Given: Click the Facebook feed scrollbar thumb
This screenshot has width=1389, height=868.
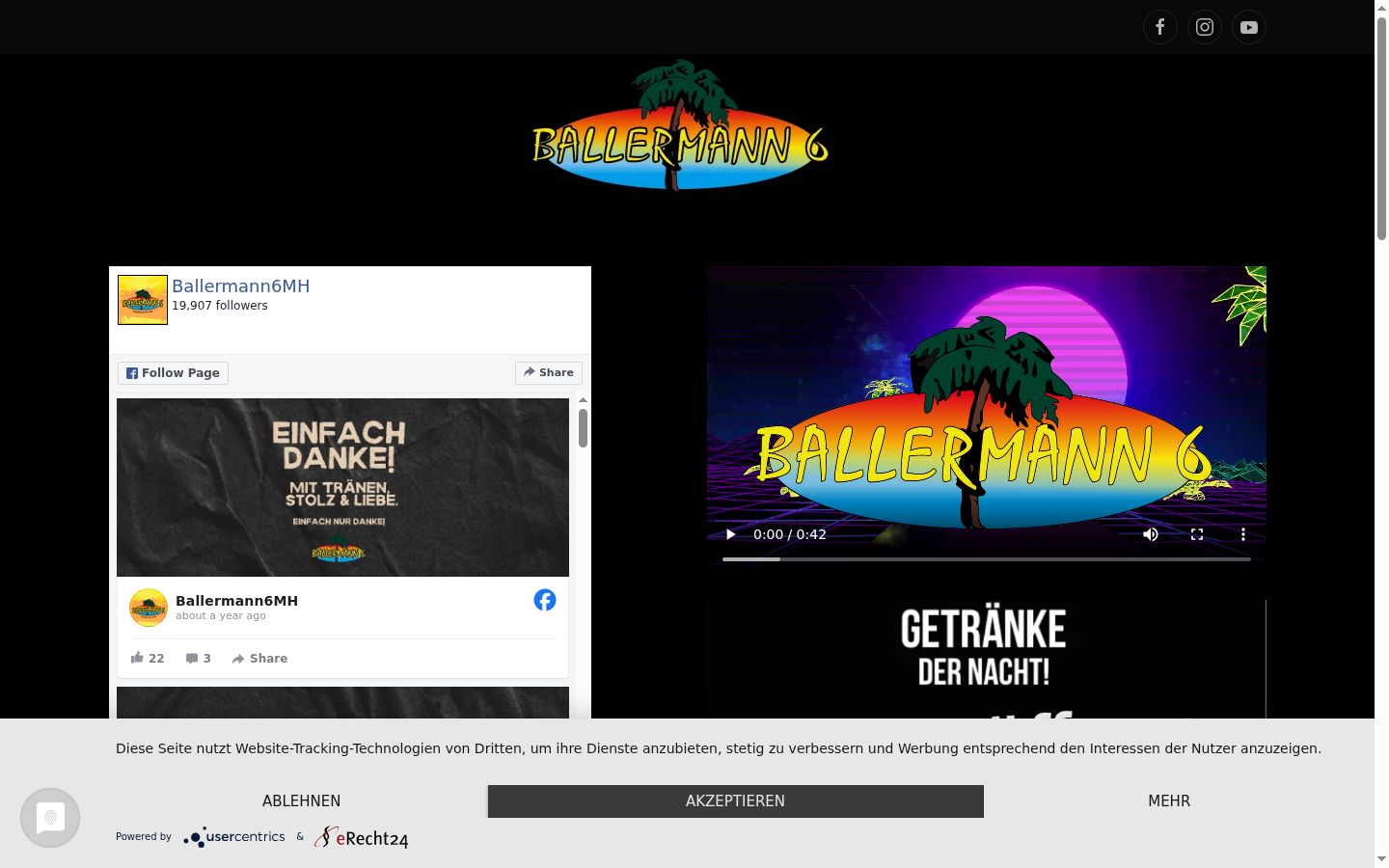Looking at the screenshot, I should point(583,428).
